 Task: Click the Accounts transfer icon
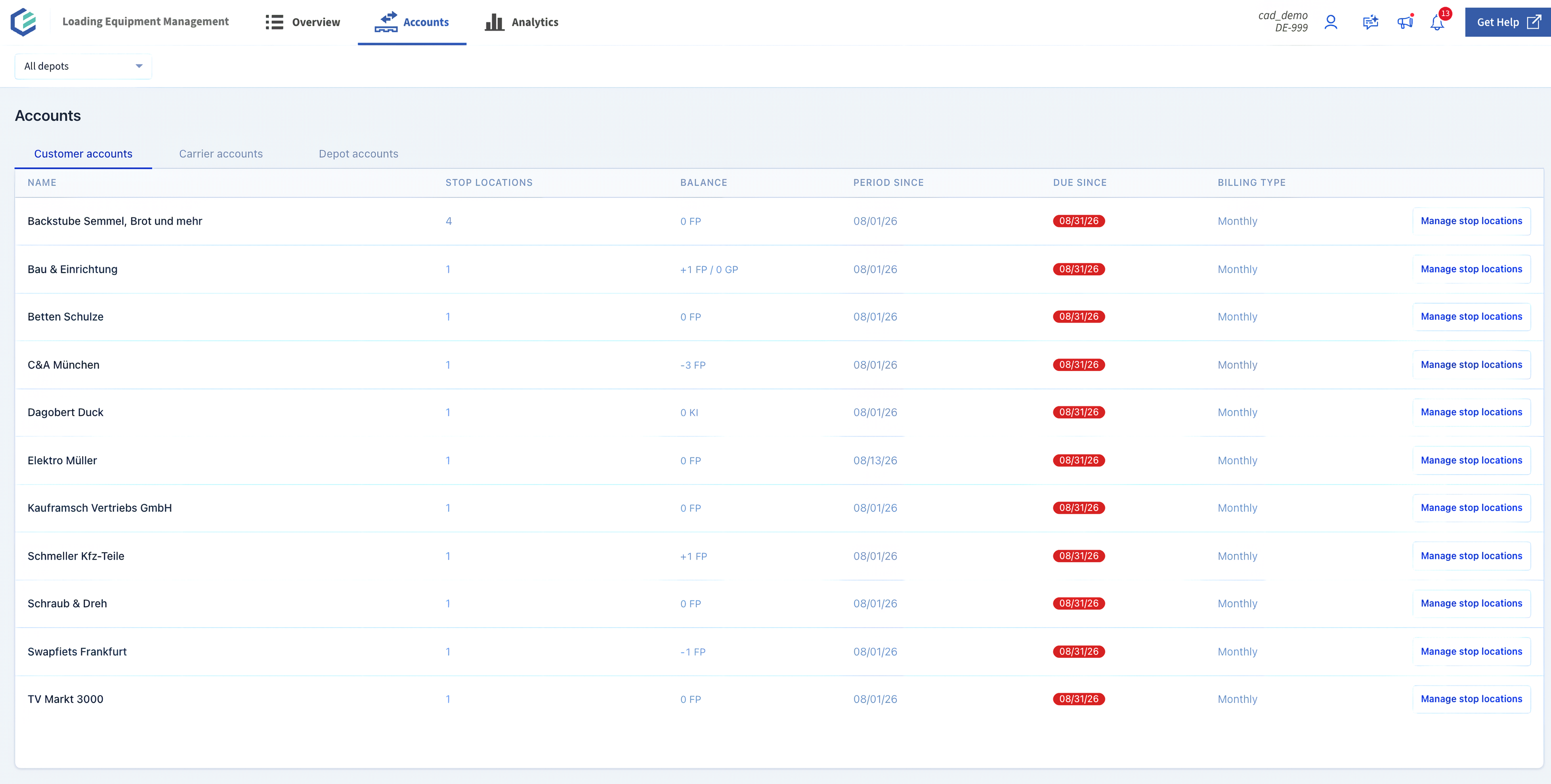tap(386, 22)
